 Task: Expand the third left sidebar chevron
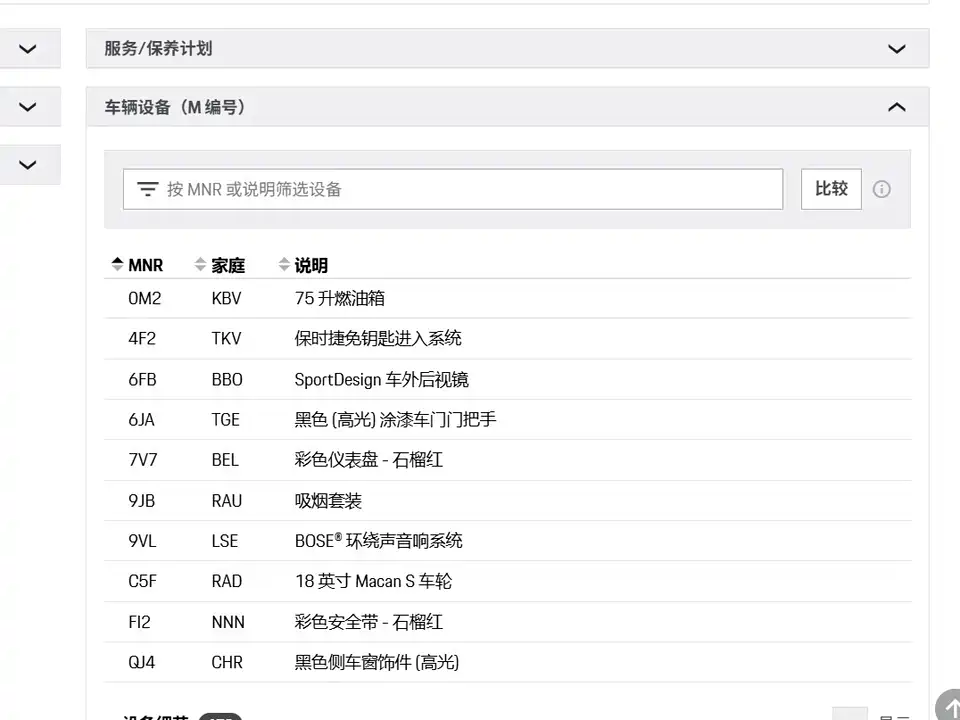(x=28, y=165)
